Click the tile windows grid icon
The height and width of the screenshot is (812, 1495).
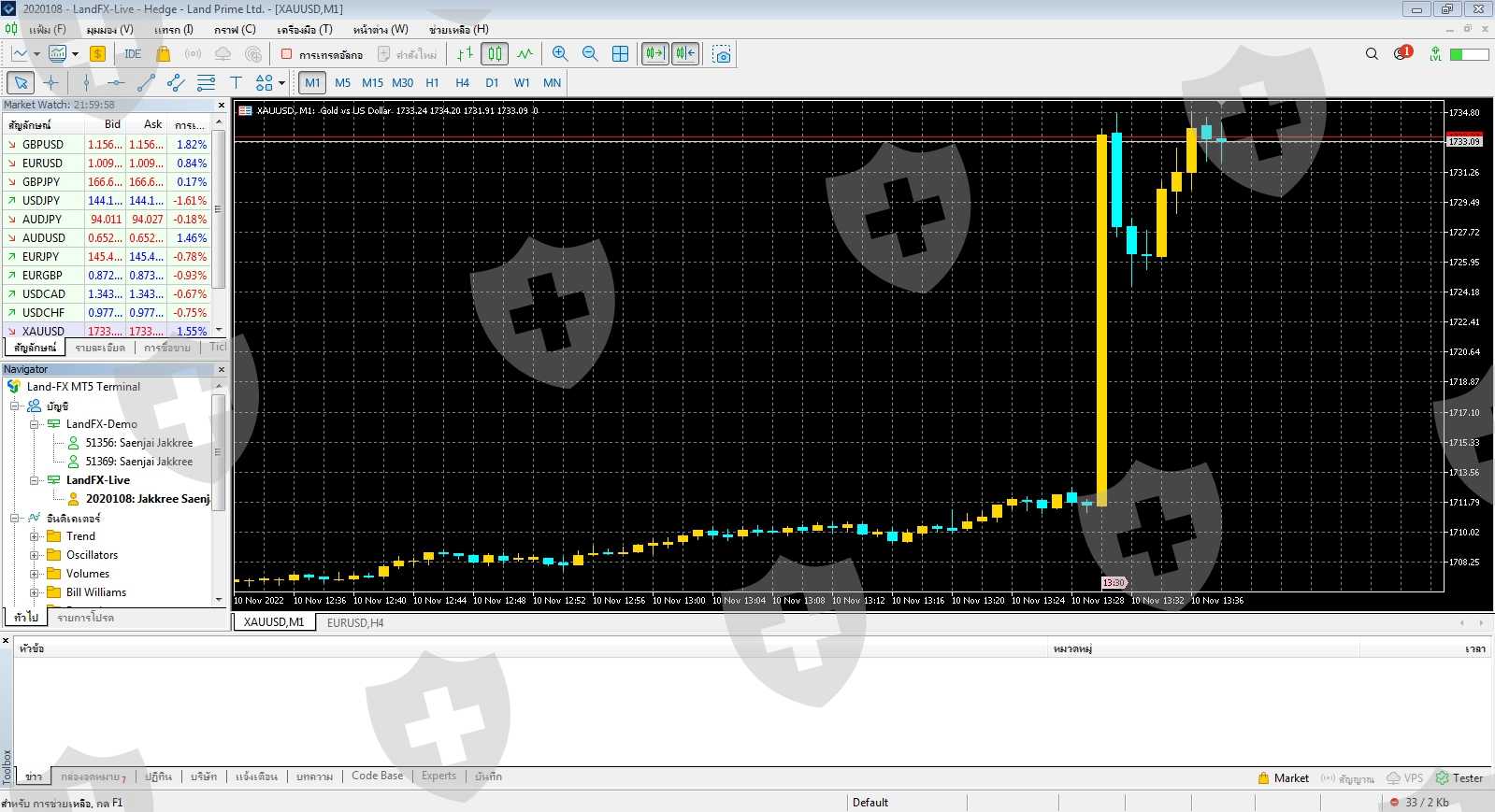[620, 54]
